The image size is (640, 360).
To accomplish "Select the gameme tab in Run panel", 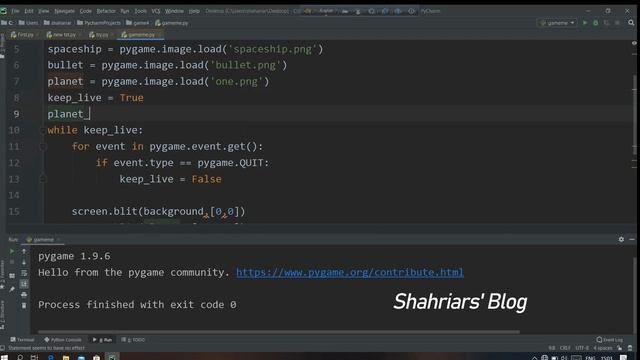I will pyautogui.click(x=43, y=240).
